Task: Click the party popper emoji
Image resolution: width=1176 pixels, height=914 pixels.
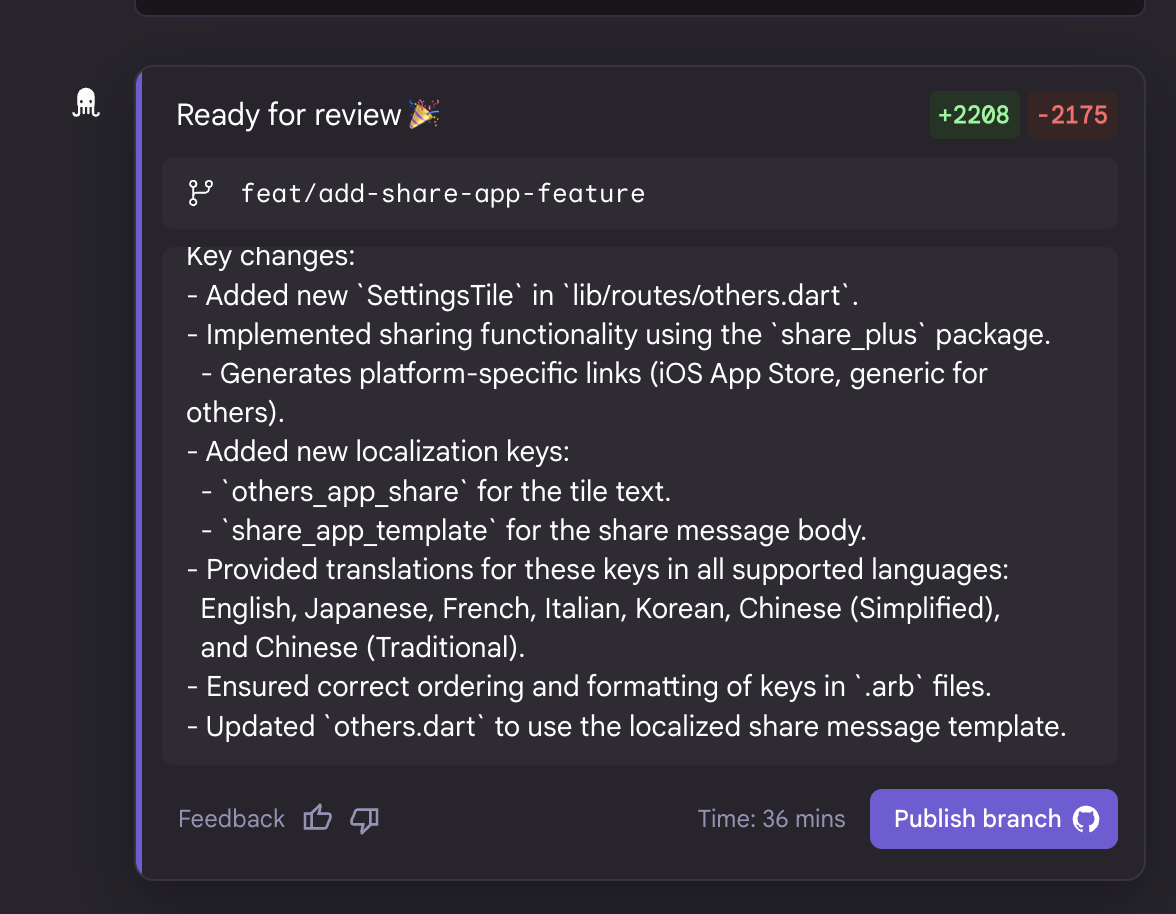Action: (424, 114)
